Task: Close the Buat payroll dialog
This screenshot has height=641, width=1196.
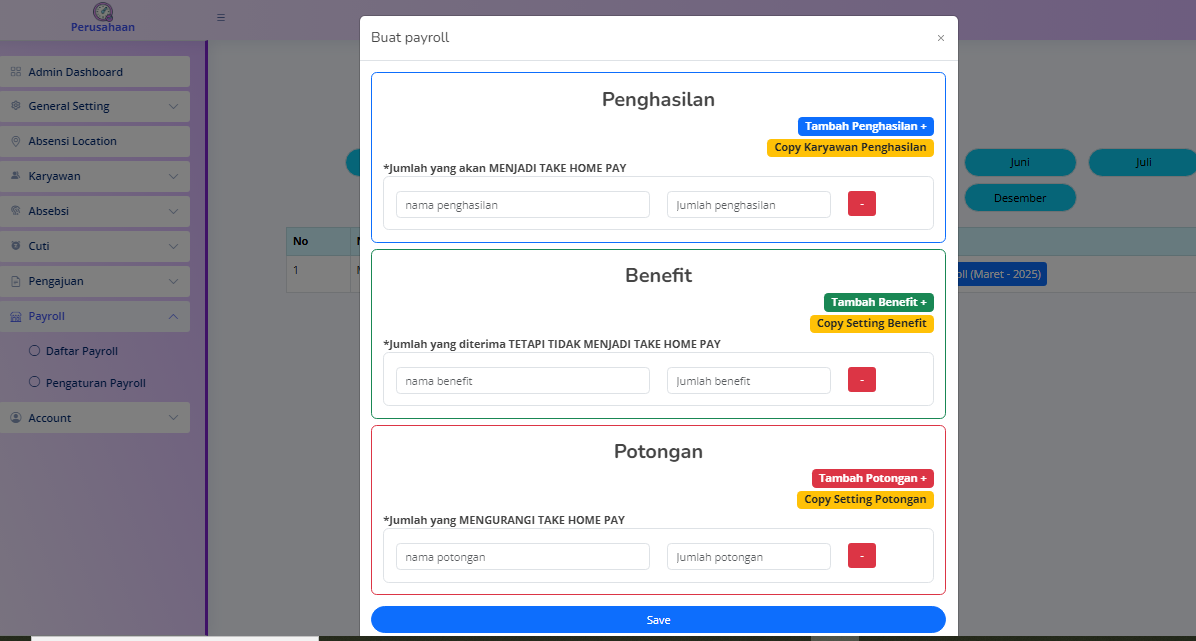Action: click(x=940, y=38)
